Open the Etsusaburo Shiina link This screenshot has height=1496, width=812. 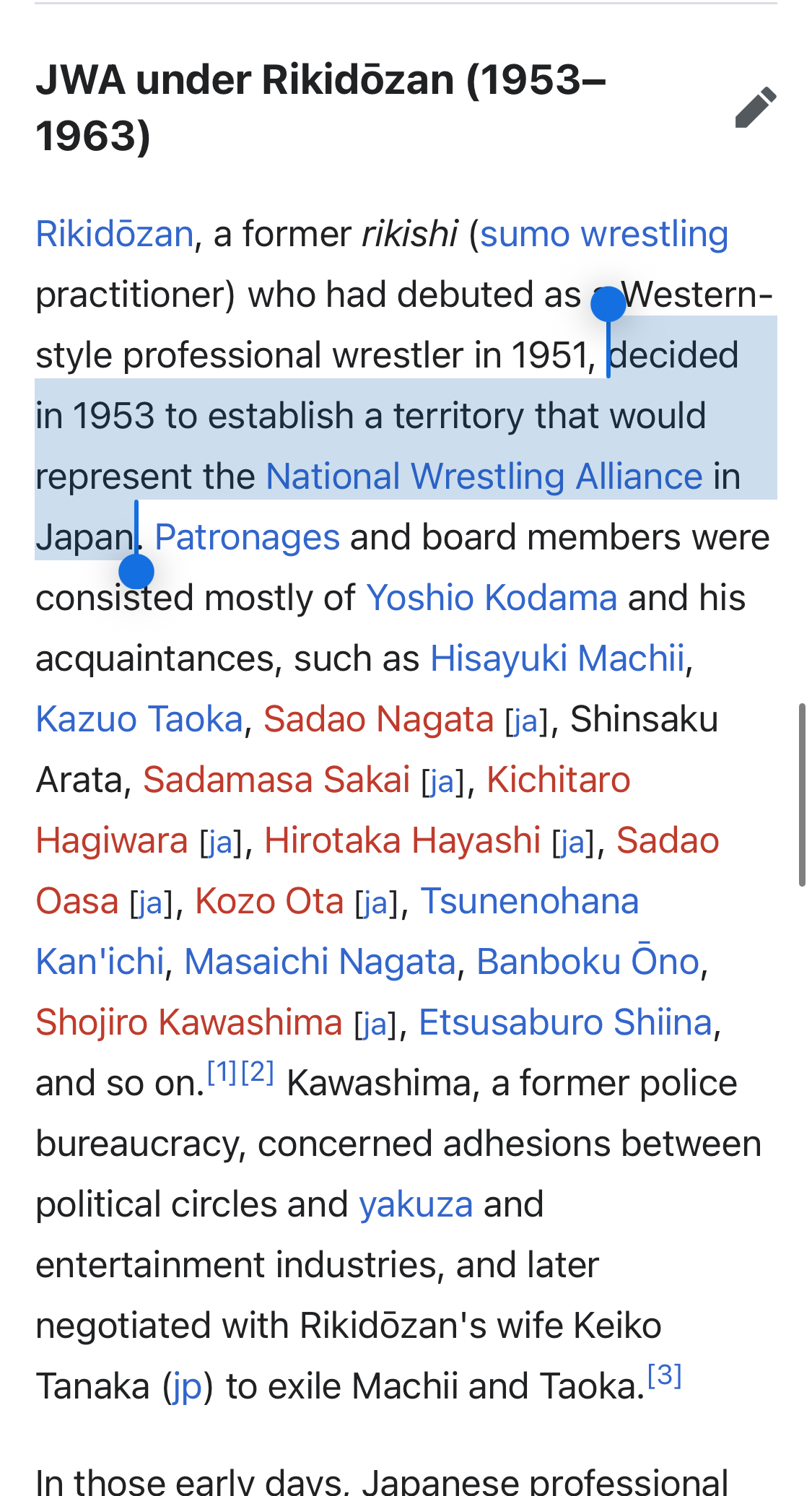565,1023
